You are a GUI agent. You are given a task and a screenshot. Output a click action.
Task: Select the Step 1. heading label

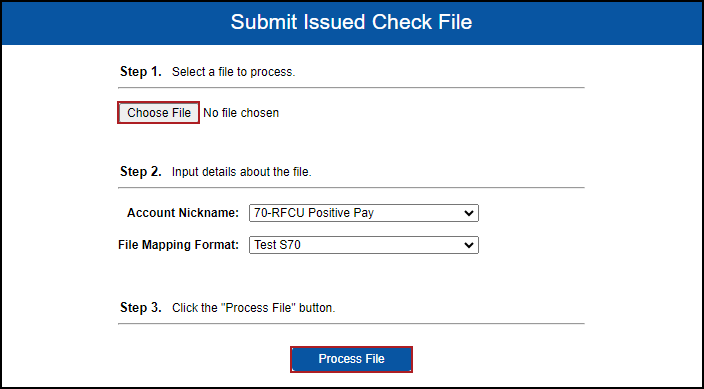point(141,71)
